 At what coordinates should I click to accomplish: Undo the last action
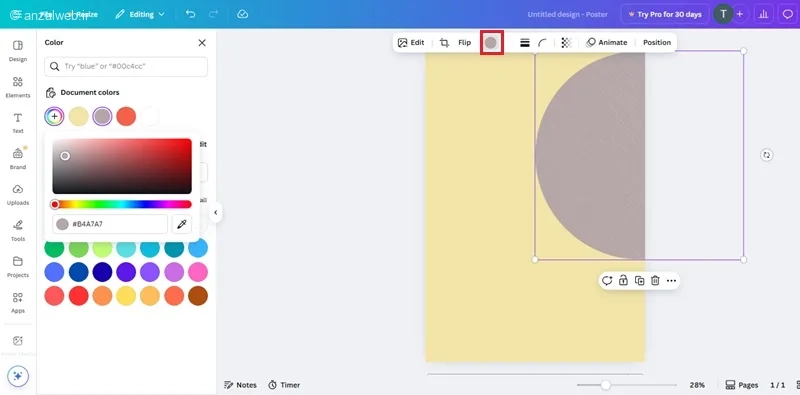(190, 14)
